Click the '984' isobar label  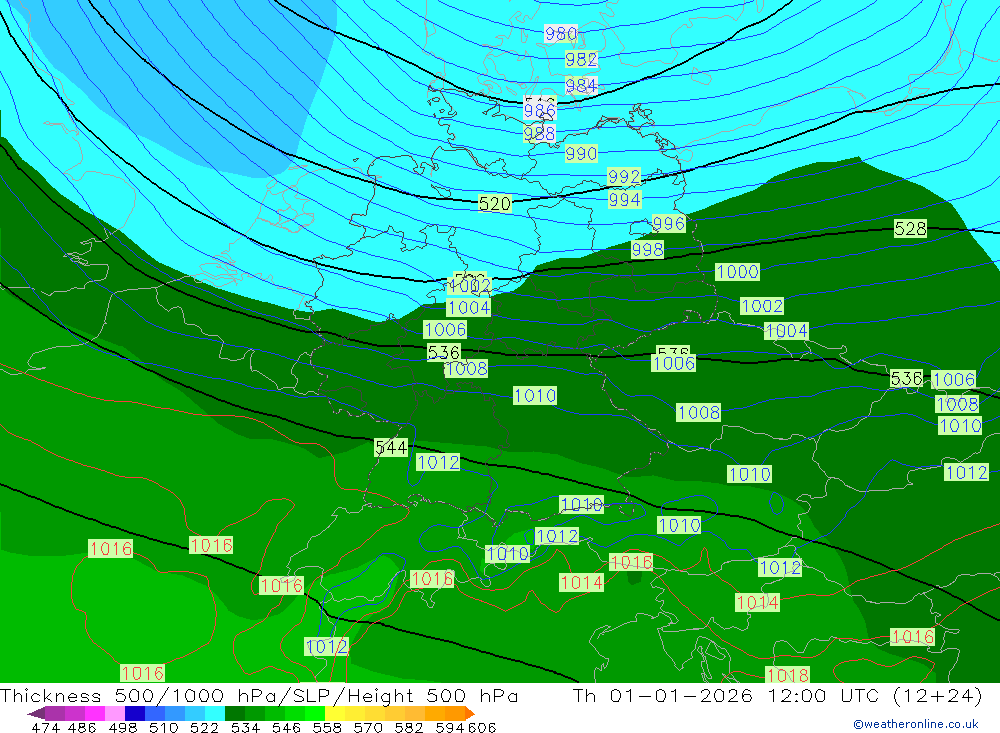(581, 85)
